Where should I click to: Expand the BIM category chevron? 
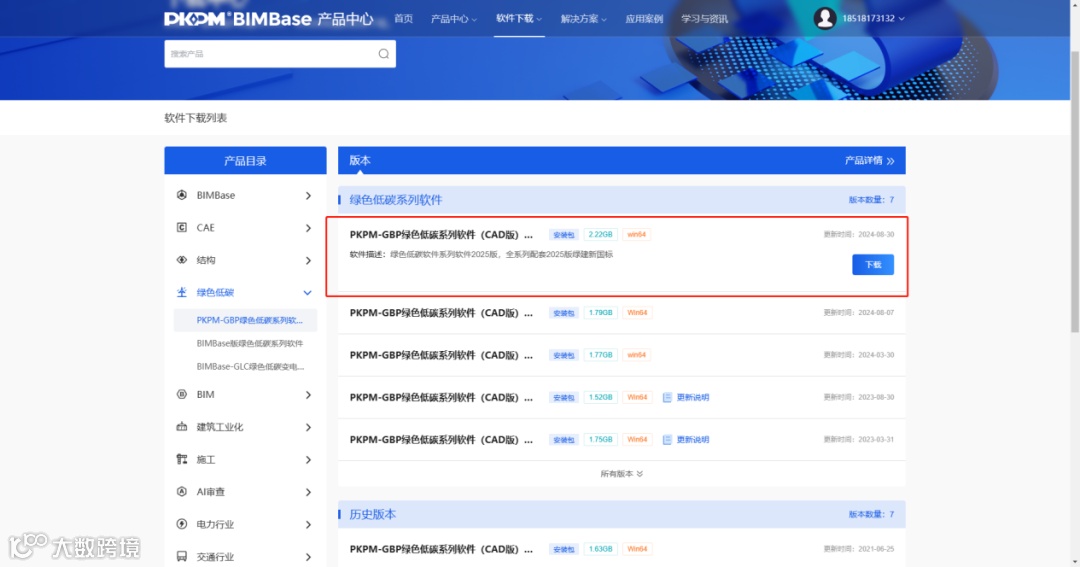coord(308,395)
